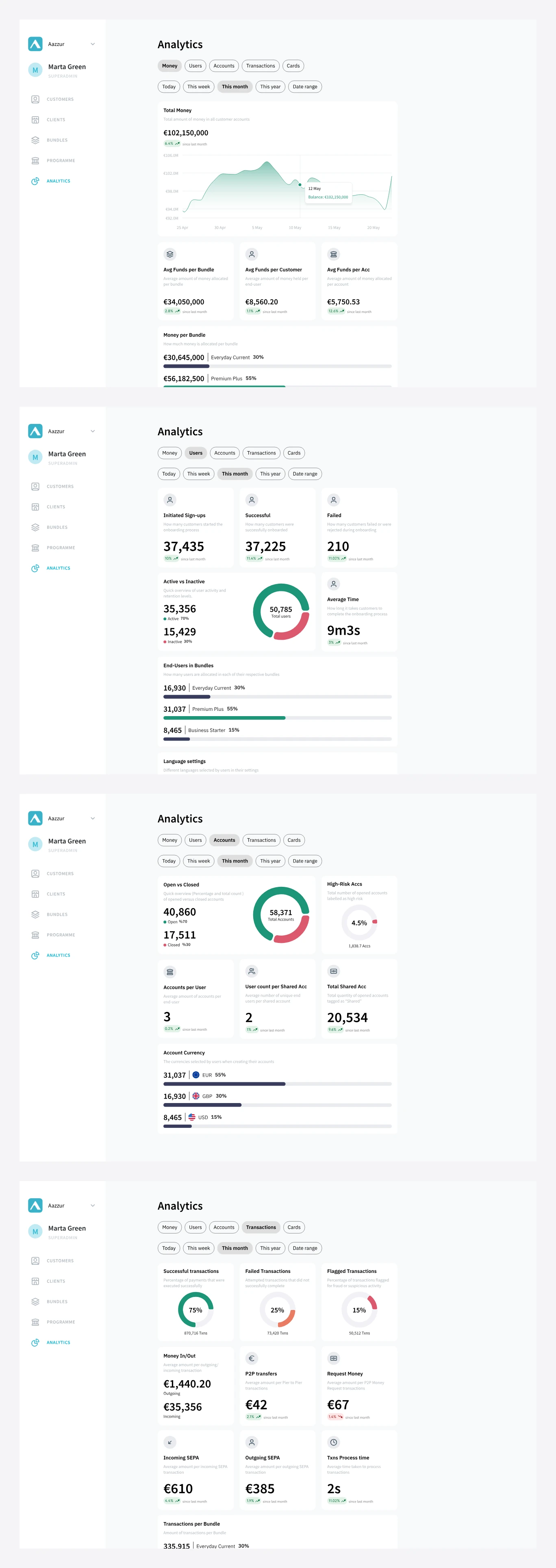Expand the Aazzur dropdown in the Money analytics view
Screen dimensions: 556x1568
click(93, 44)
